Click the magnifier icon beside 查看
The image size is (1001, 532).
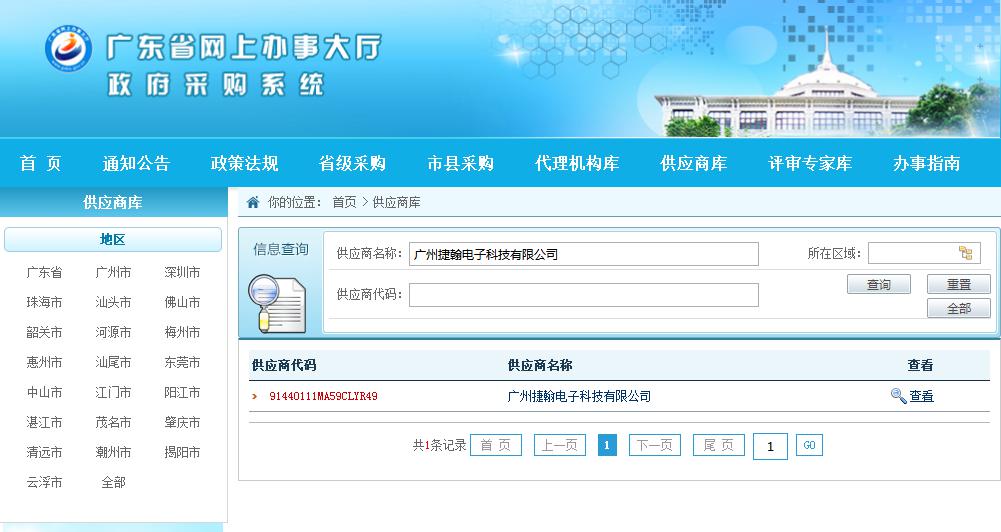[x=898, y=397]
